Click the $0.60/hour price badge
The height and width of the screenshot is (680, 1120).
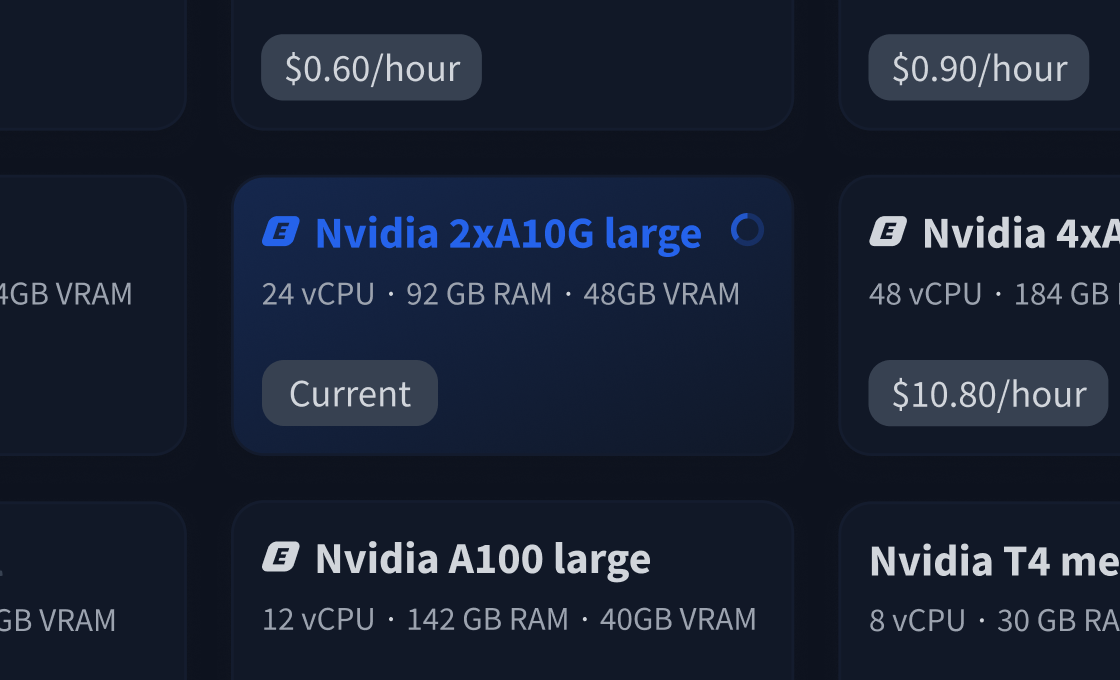(370, 67)
